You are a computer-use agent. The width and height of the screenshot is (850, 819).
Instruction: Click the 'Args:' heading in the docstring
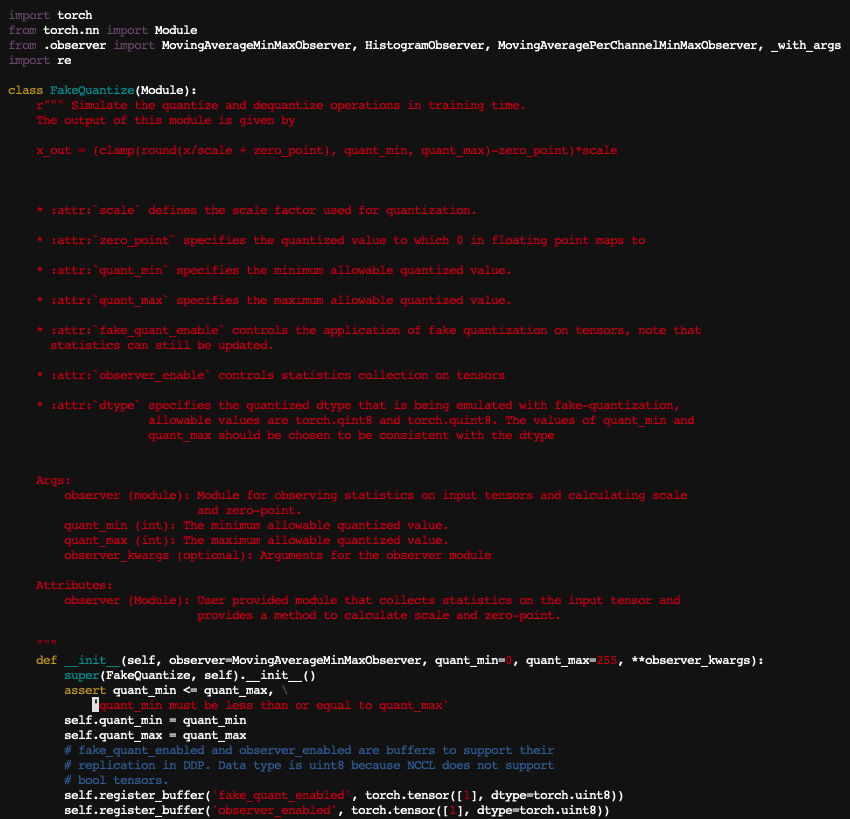click(53, 481)
